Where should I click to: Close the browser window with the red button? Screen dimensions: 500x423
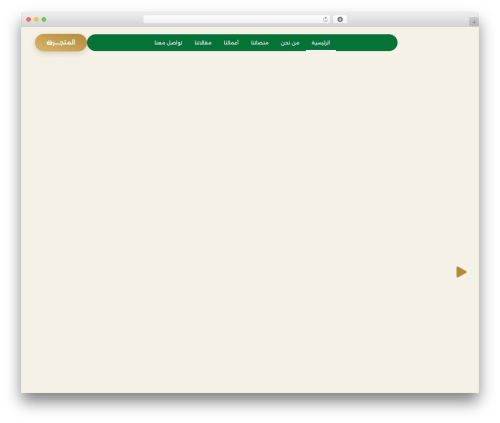[x=29, y=19]
